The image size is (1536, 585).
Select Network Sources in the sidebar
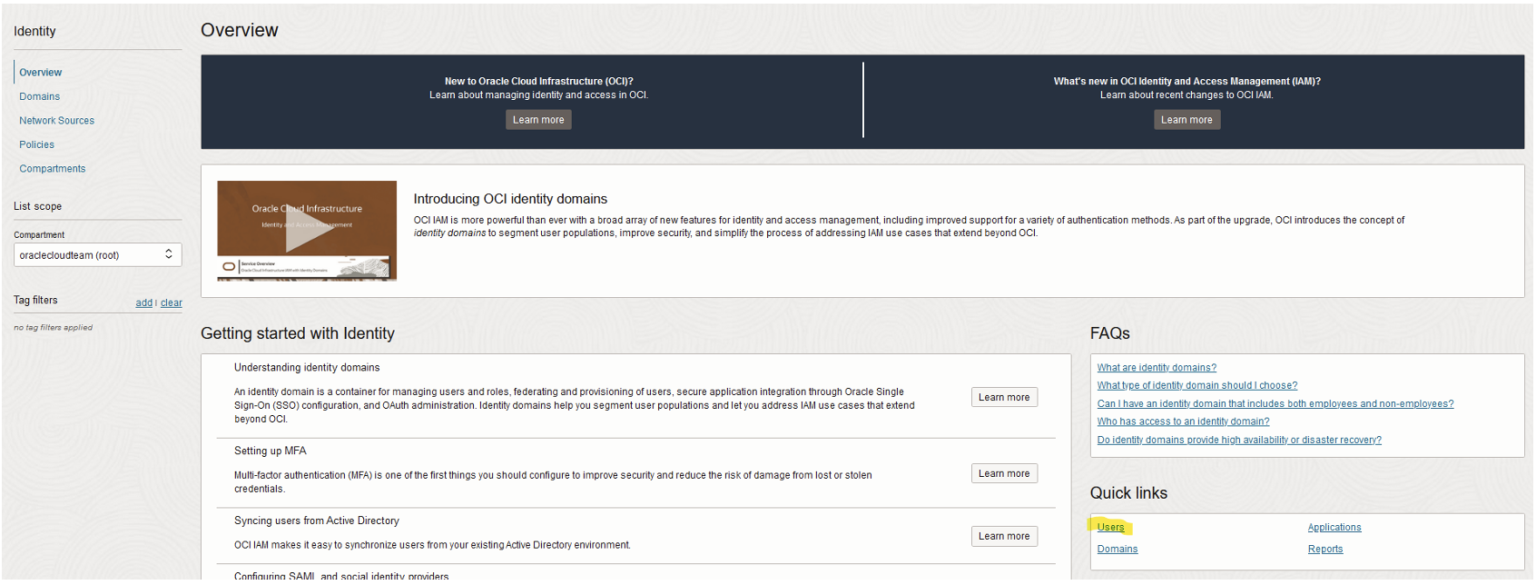(x=56, y=120)
